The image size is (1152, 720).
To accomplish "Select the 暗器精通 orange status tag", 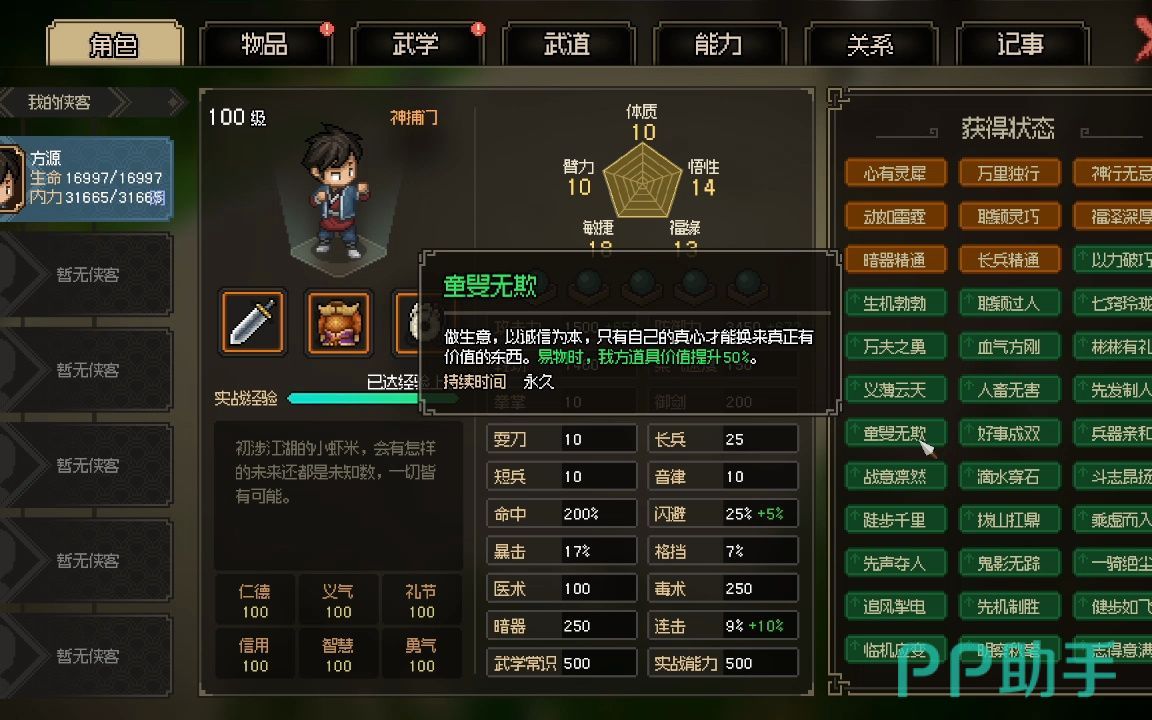I will pos(895,260).
